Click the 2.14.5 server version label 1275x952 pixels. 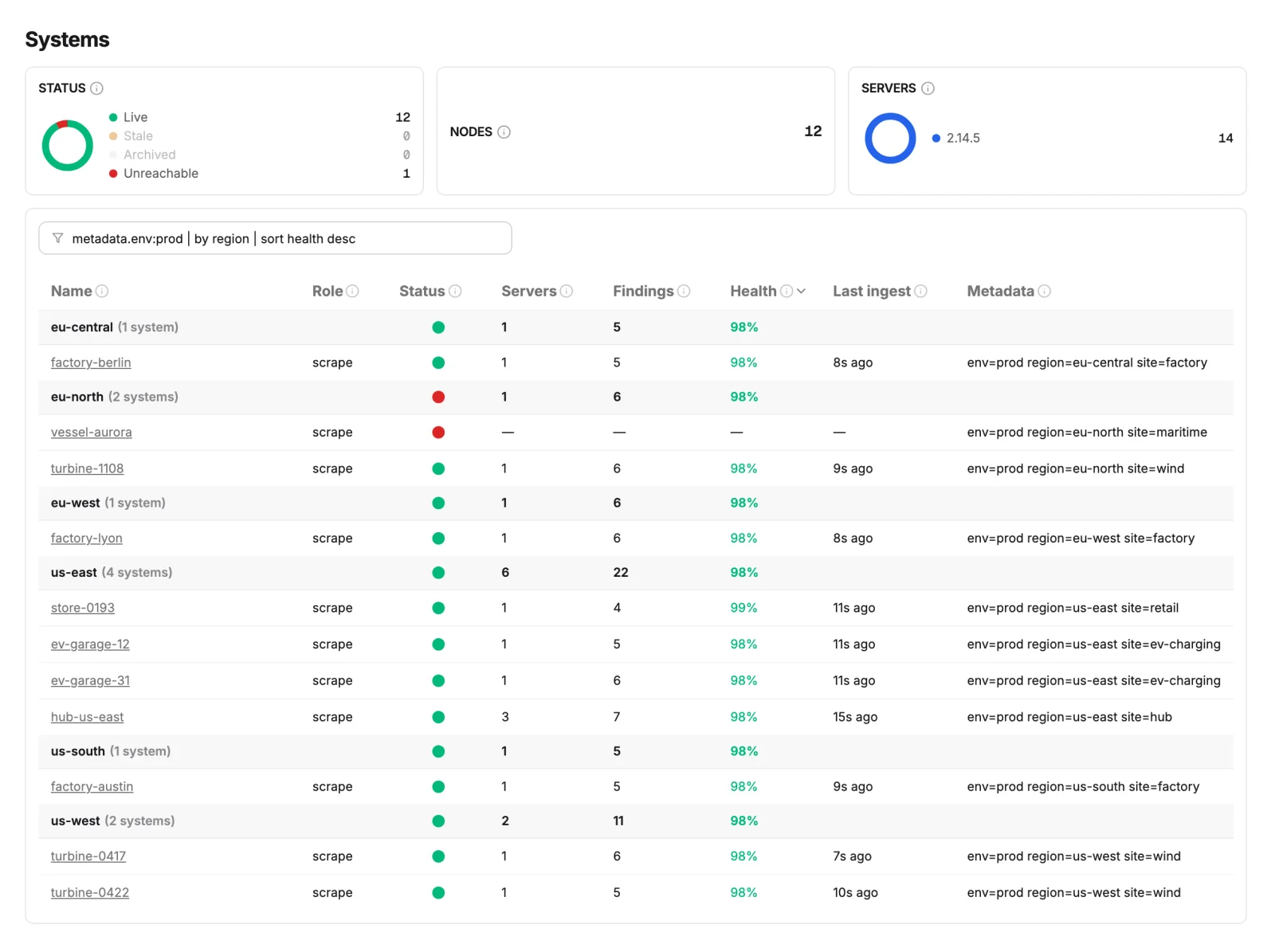[963, 139]
